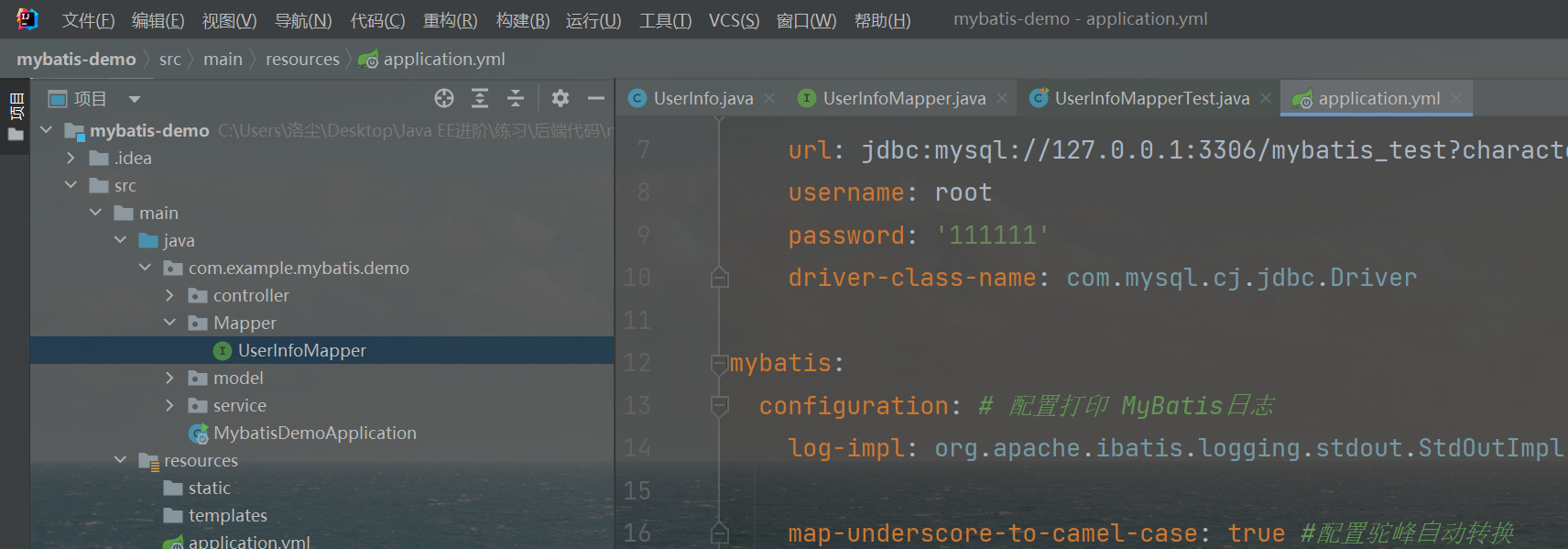Click src in breadcrumb bar

point(170,60)
